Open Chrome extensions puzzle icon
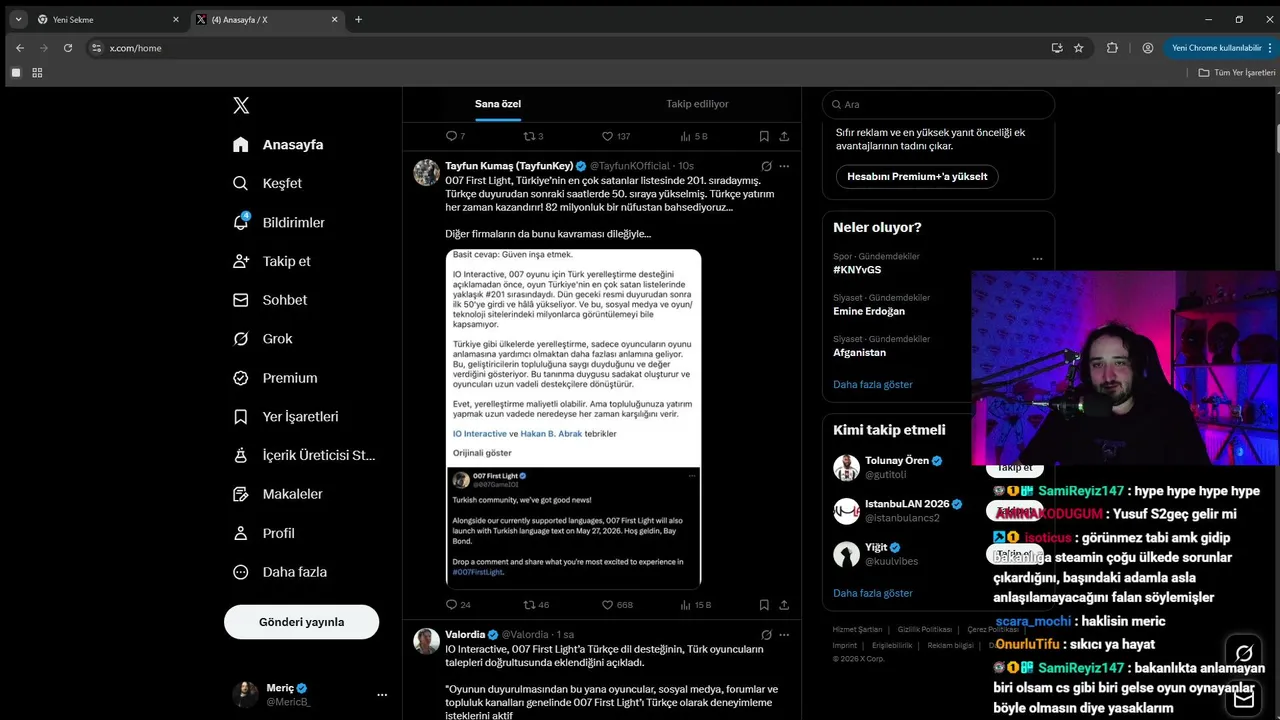 [x=1112, y=48]
